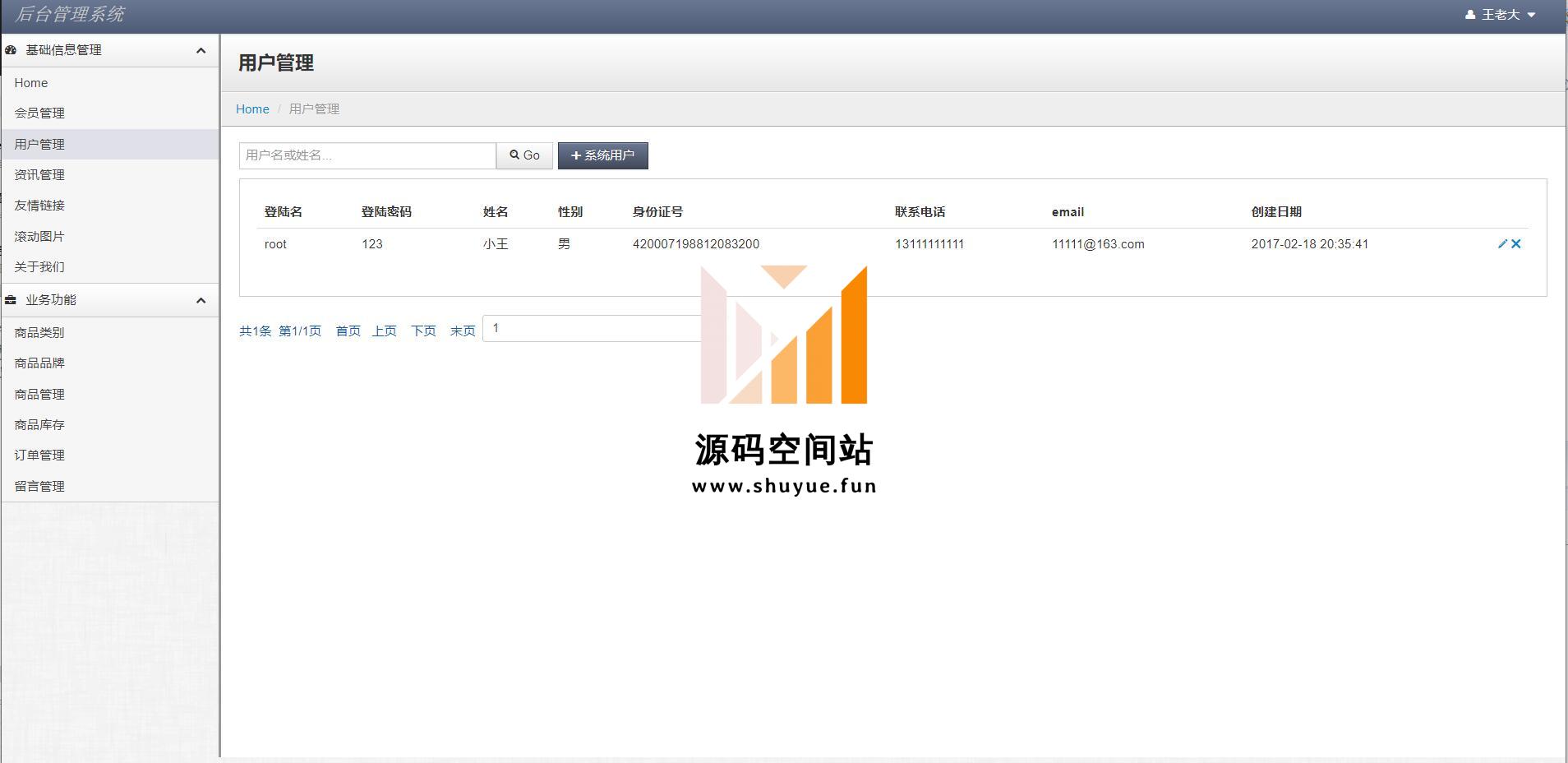The image size is (1568, 763).
Task: Open 订单管理 in the sidebar
Action: click(109, 455)
